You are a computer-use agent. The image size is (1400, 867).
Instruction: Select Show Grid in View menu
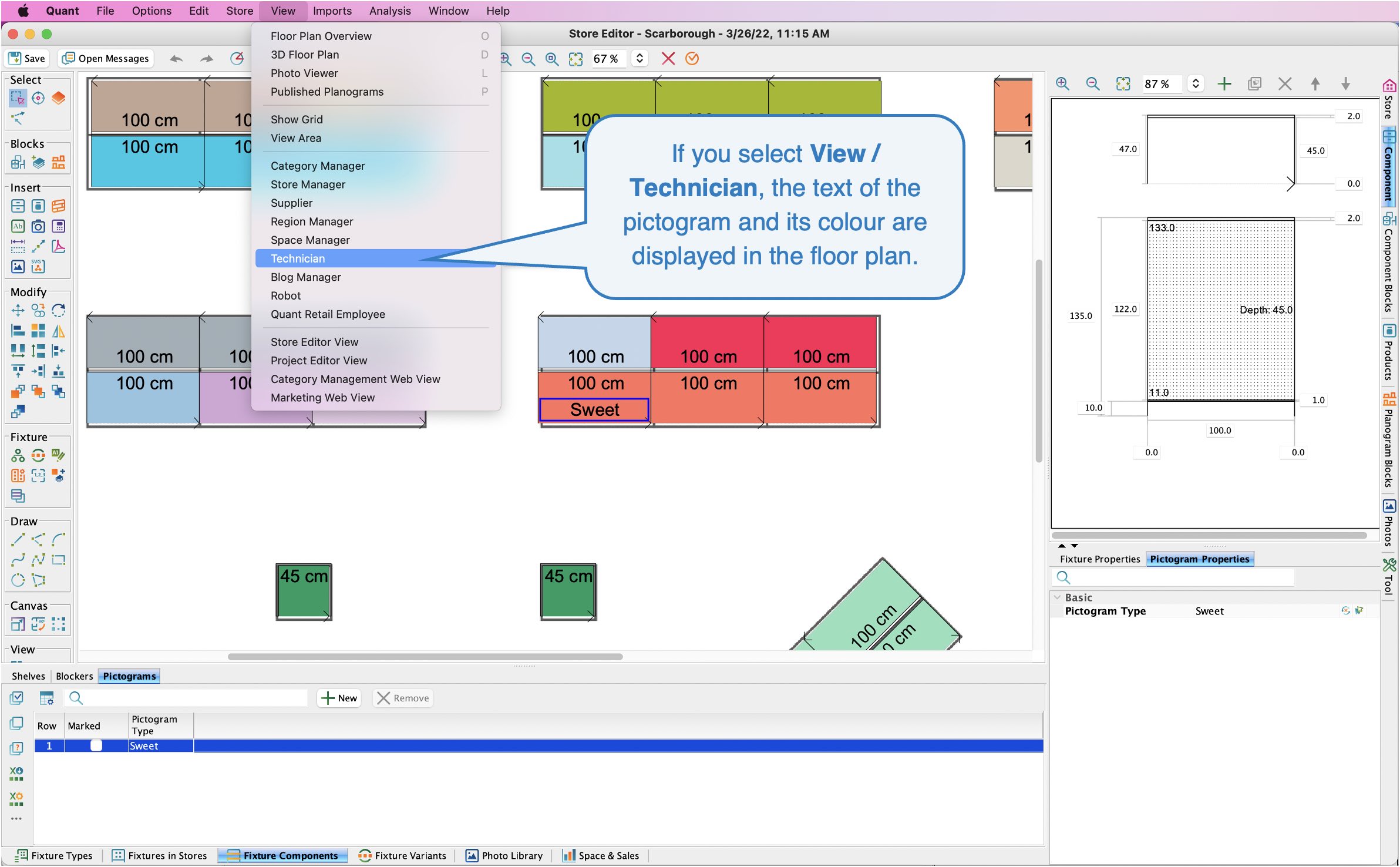pyautogui.click(x=376, y=119)
